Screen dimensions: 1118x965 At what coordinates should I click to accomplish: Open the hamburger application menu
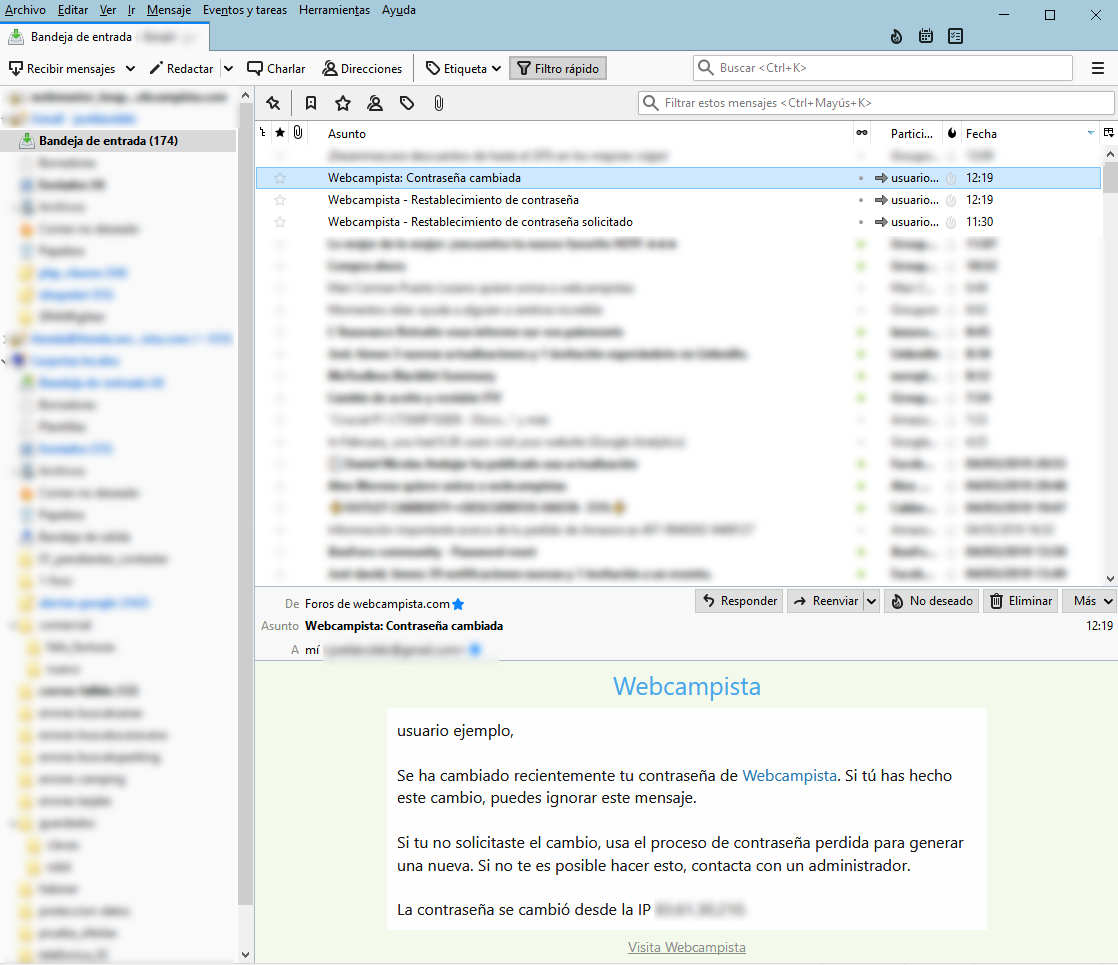click(x=1098, y=68)
